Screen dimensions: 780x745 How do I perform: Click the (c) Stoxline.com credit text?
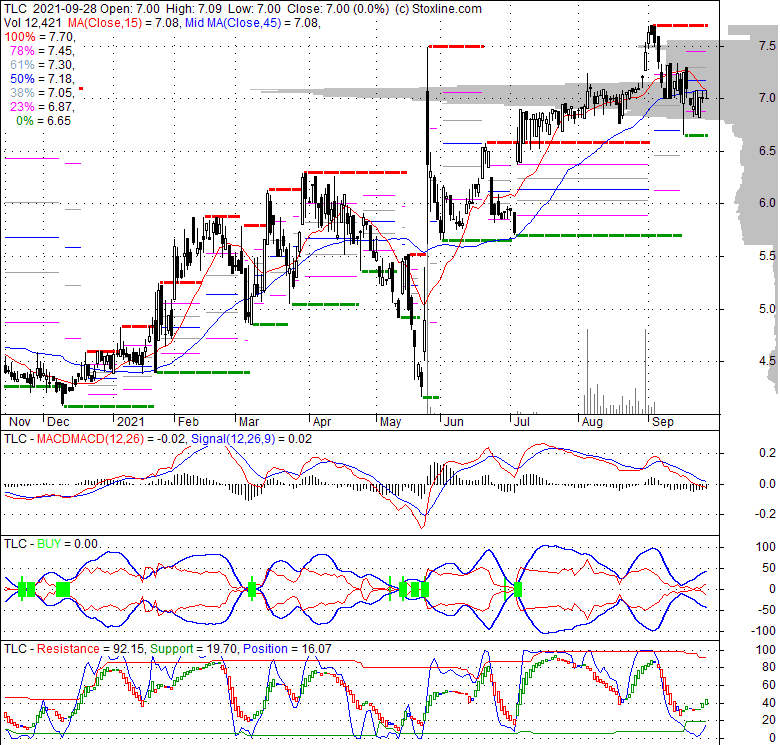(x=438, y=9)
